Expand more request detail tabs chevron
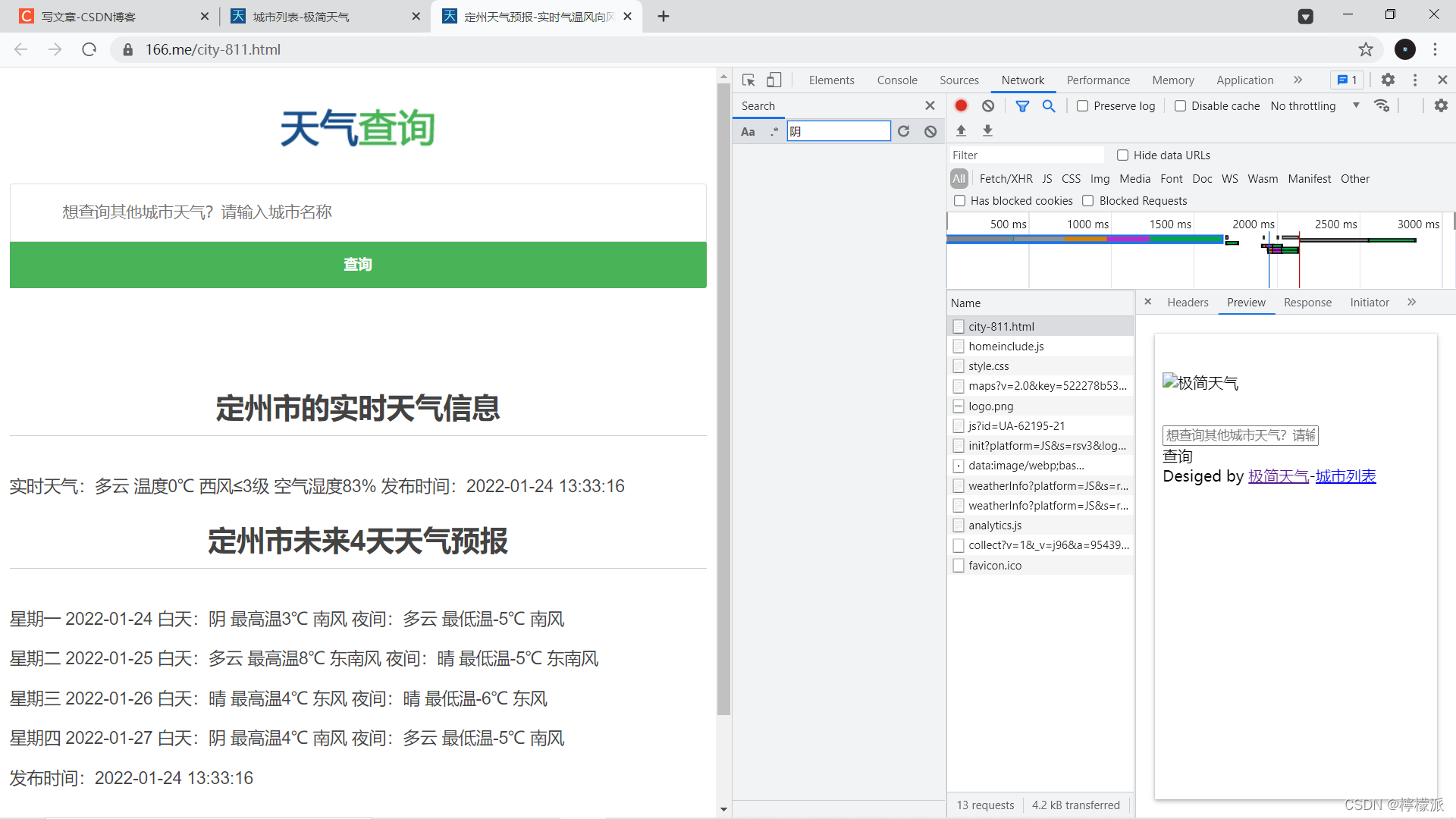 pos(1411,303)
